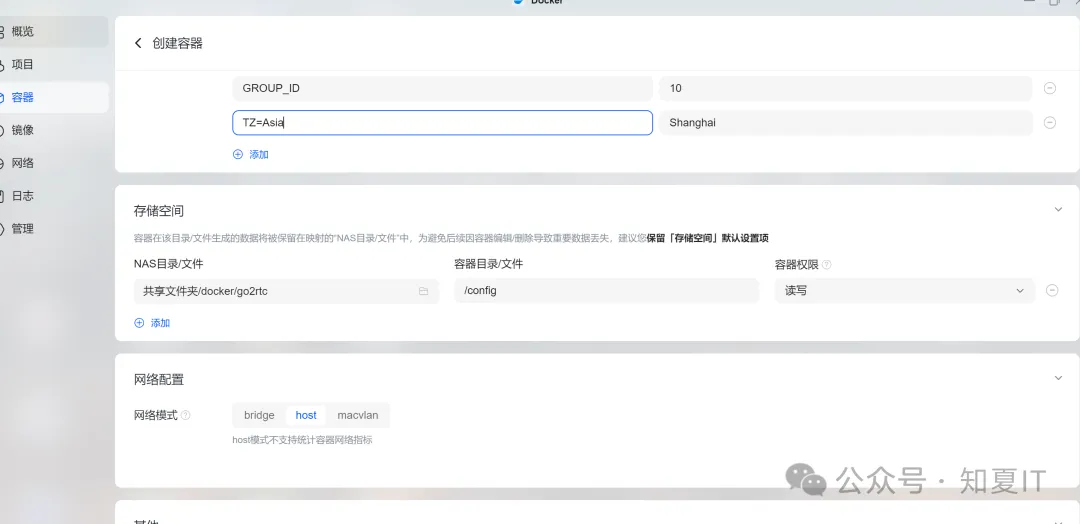1080x524 pixels.
Task: Focus the TZ=Asia variable name field
Action: [442, 123]
